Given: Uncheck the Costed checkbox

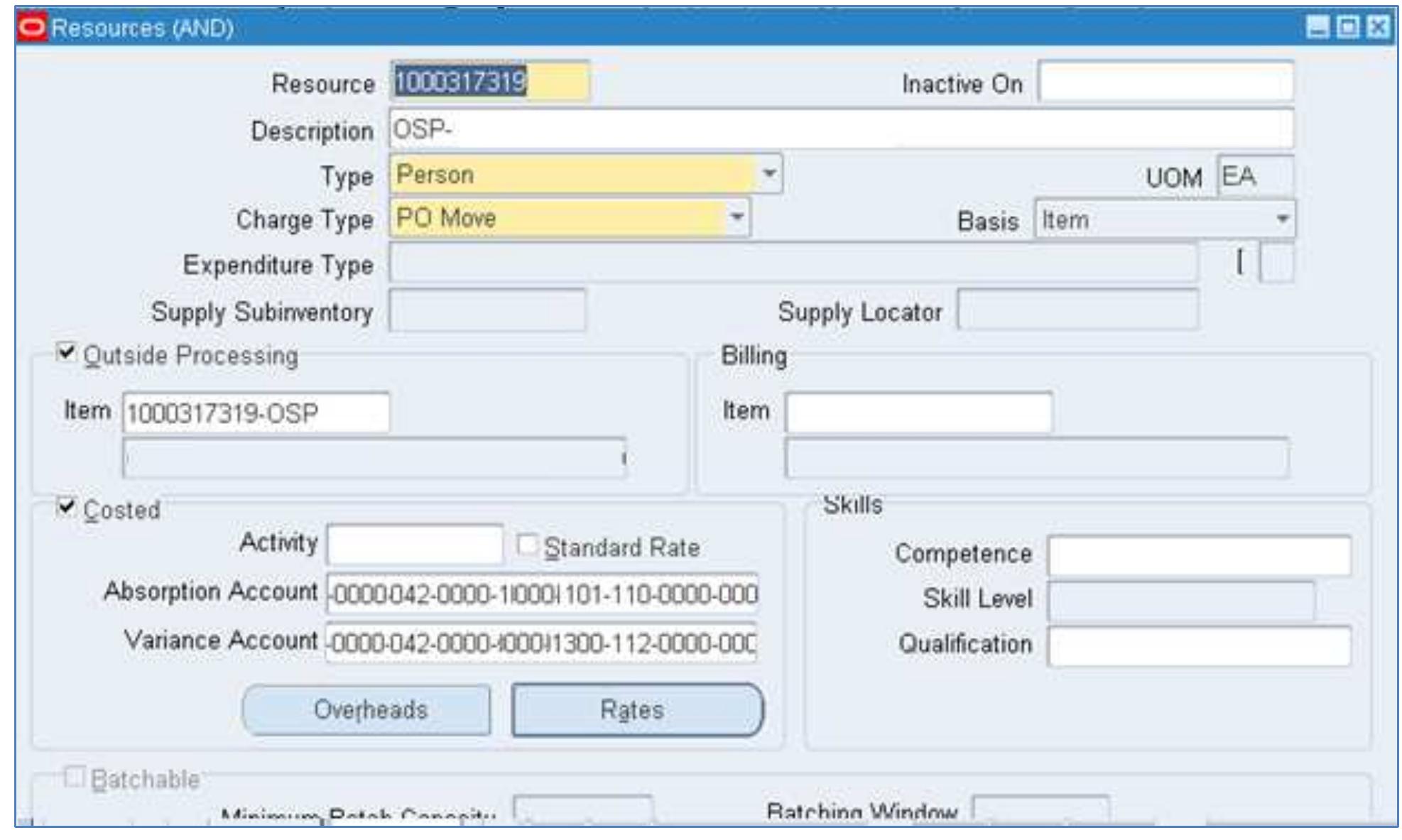Looking at the screenshot, I should 66,507.
